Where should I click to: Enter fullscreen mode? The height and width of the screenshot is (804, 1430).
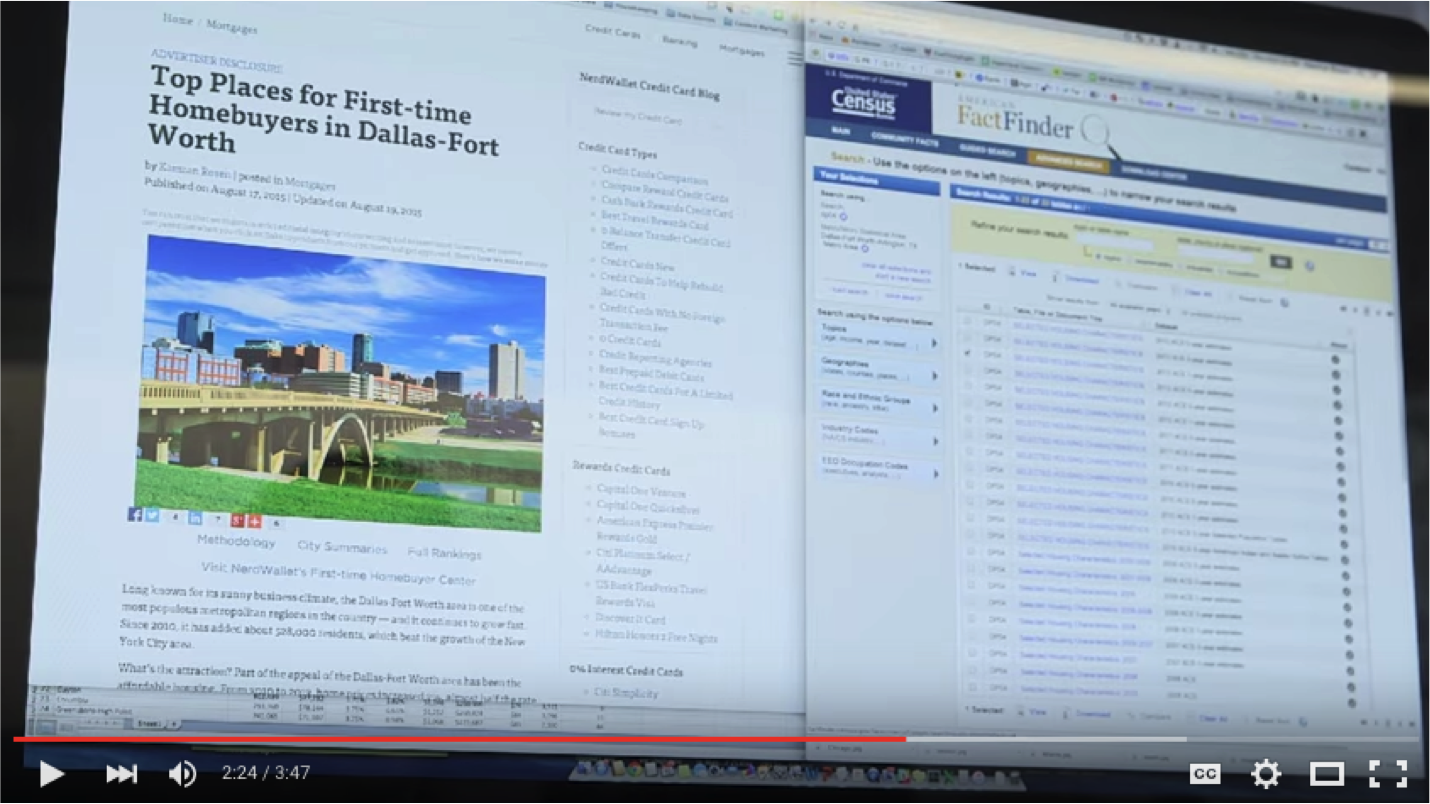tap(1387, 773)
